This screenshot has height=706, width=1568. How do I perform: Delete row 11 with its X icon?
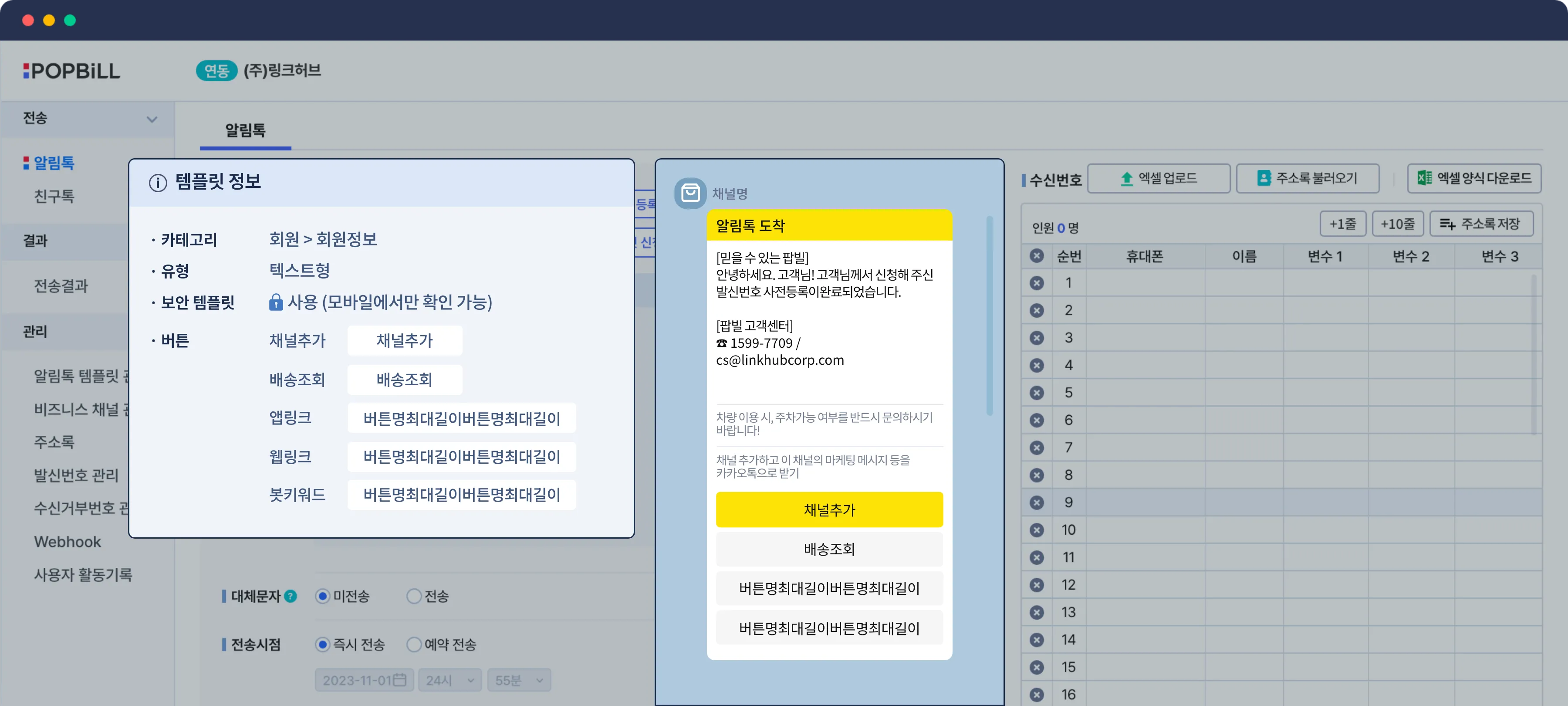pyautogui.click(x=1037, y=557)
